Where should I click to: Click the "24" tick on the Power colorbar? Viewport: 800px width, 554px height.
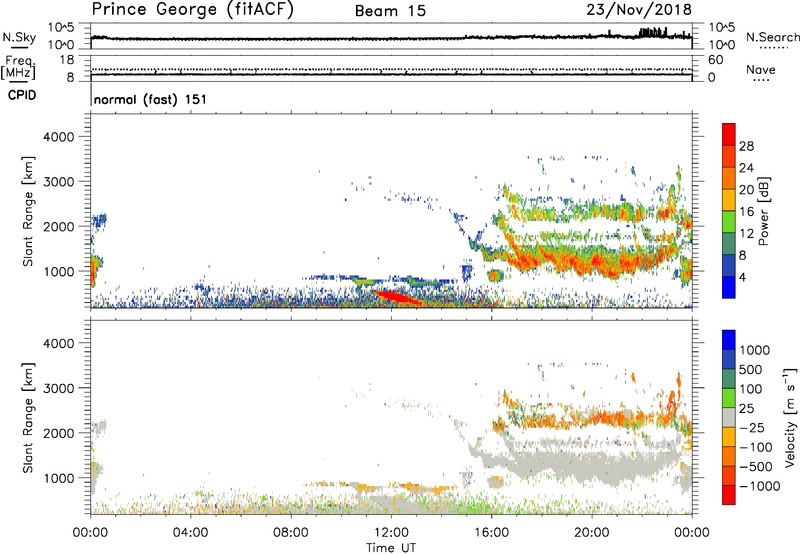pyautogui.click(x=746, y=168)
